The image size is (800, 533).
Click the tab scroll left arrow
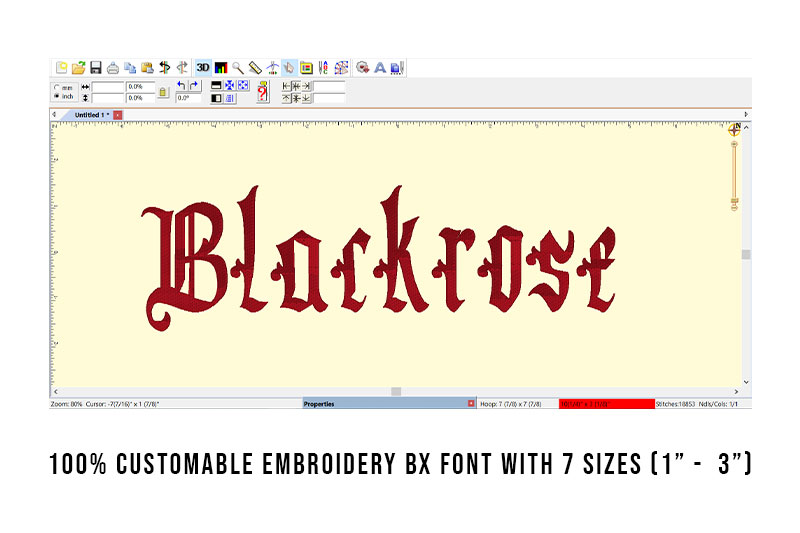[54, 115]
